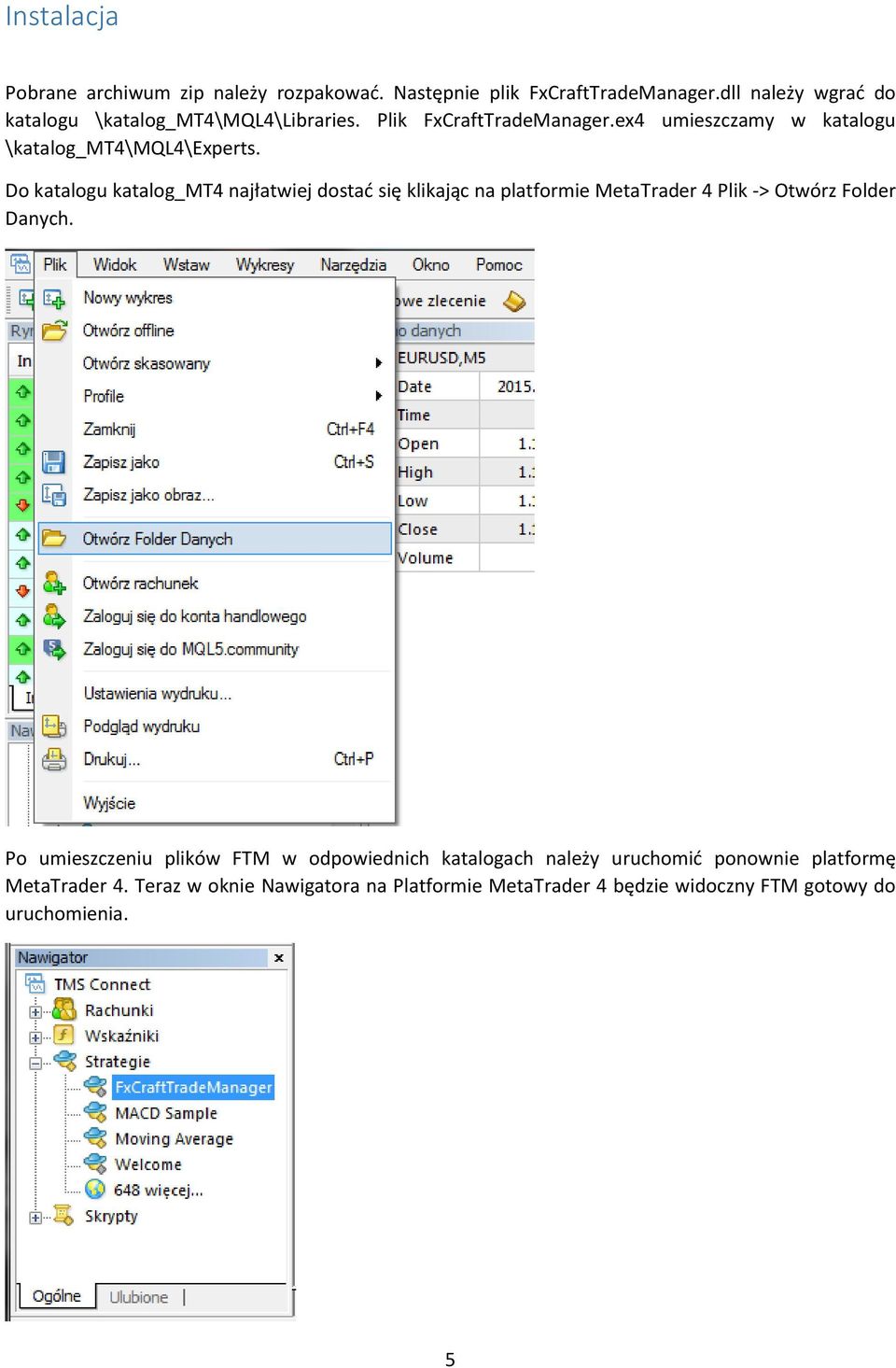Select Moving Average expert advisor
Screen dimensions: 896x1368
pos(174,1139)
